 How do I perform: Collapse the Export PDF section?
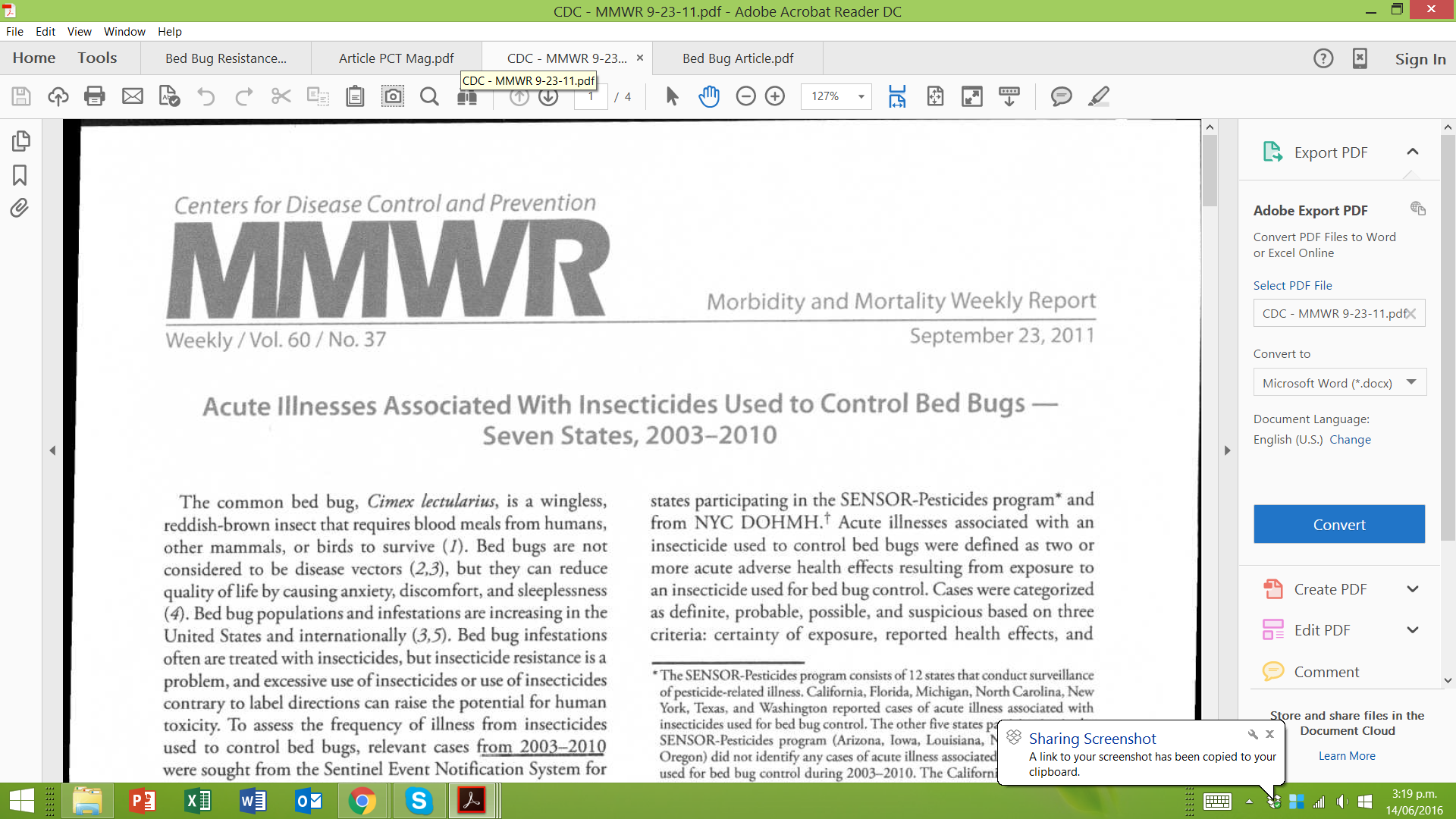[x=1412, y=152]
